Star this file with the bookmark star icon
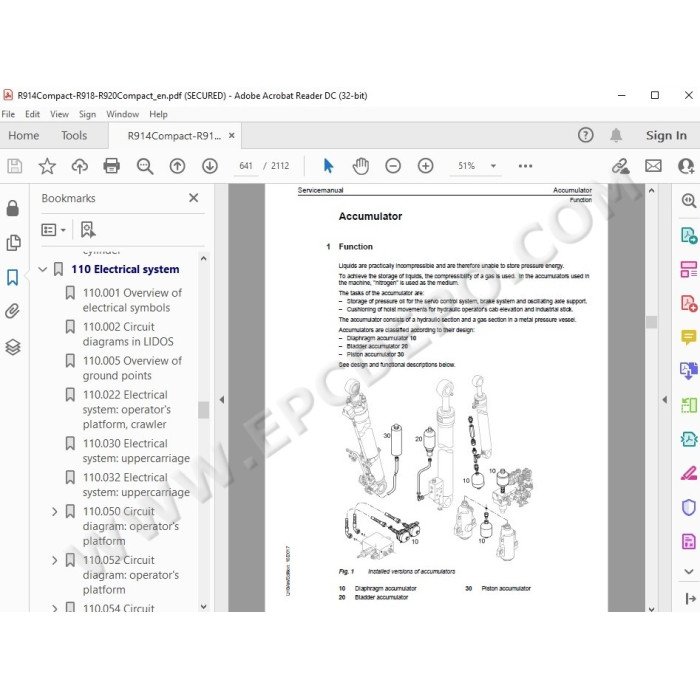The height and width of the screenshot is (700, 700). (47, 166)
